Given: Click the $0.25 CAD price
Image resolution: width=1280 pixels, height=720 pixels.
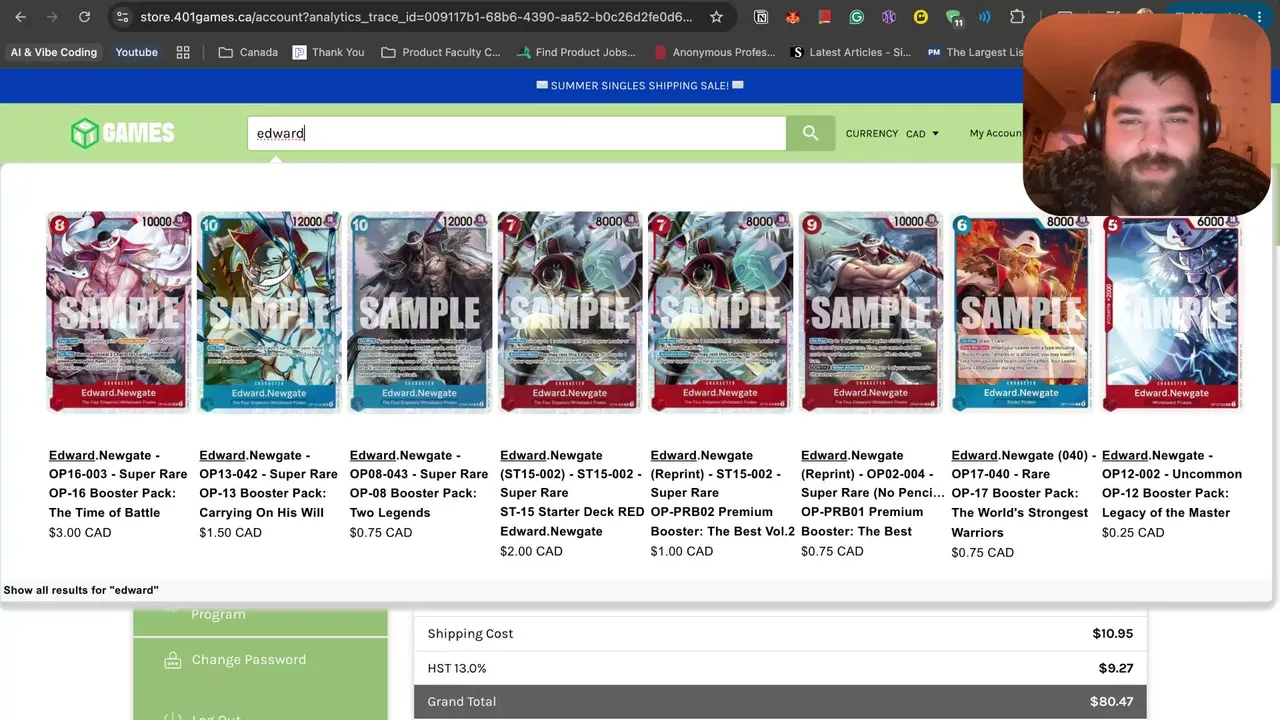Looking at the screenshot, I should pos(1133,533).
